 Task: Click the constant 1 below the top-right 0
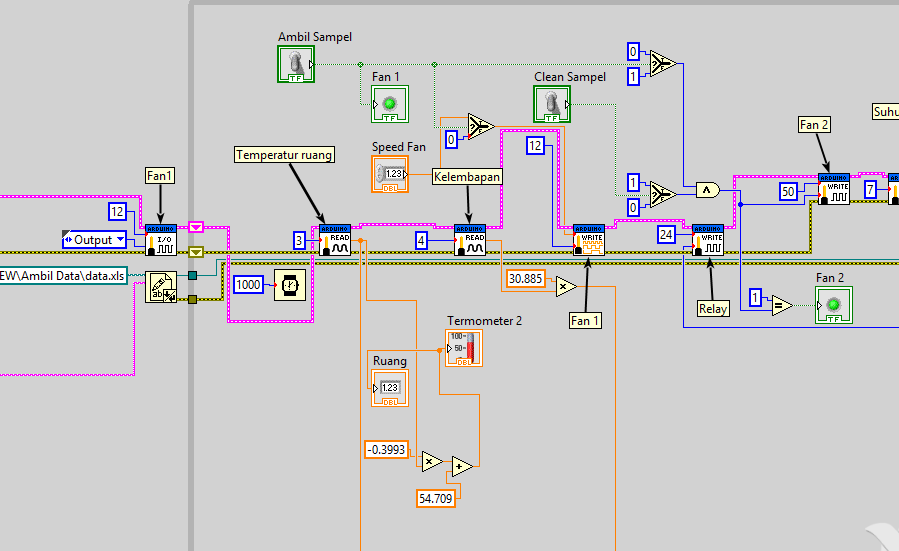(633, 76)
